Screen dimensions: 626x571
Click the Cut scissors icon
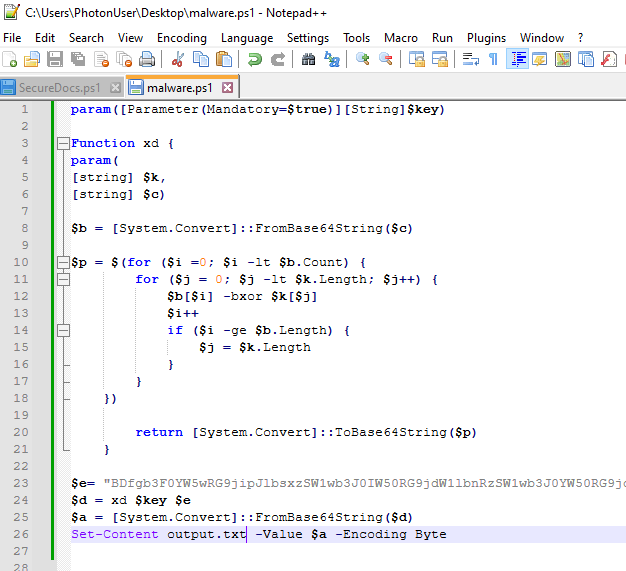tap(177, 60)
